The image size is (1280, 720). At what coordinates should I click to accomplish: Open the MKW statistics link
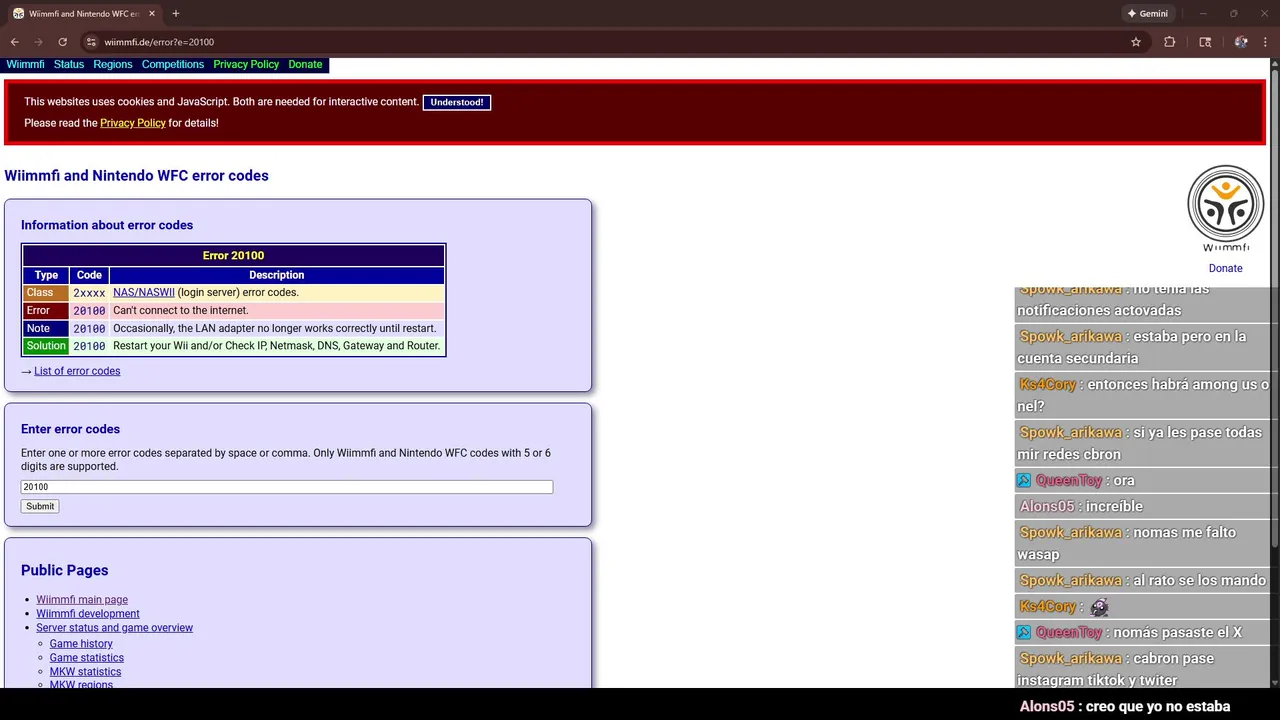(85, 672)
